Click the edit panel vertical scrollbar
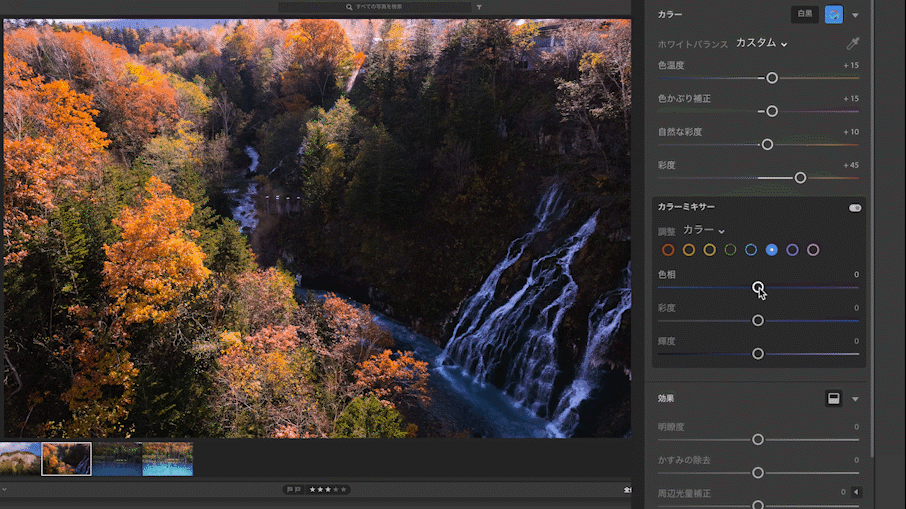Screen dimensions: 906x509 pos(871,228)
